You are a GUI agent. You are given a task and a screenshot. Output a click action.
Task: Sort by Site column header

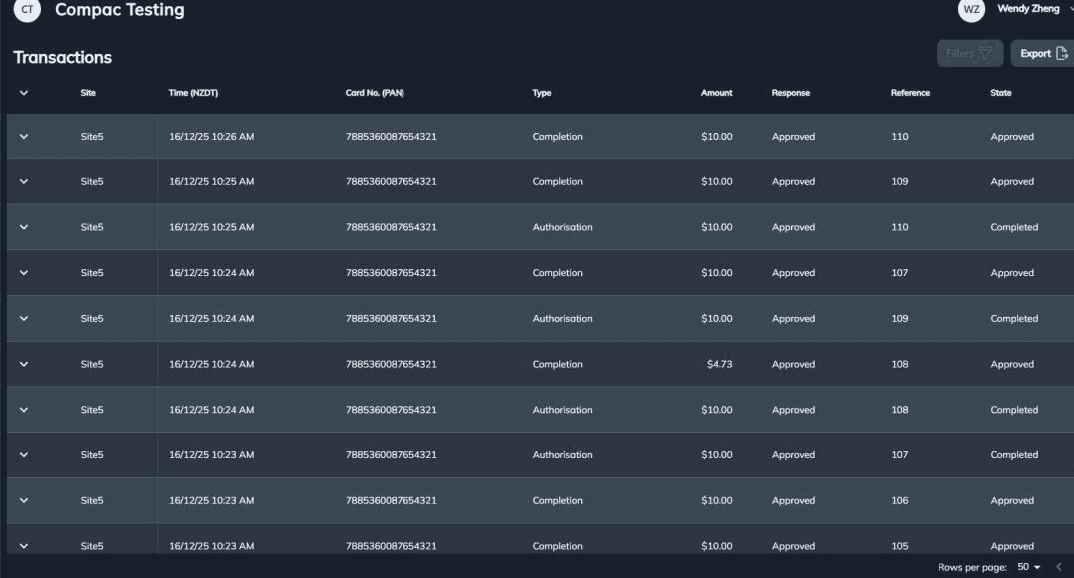(88, 93)
